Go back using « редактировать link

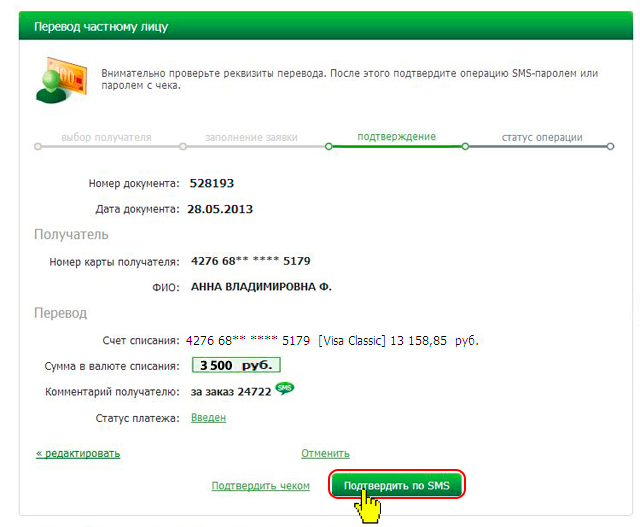tap(78, 453)
